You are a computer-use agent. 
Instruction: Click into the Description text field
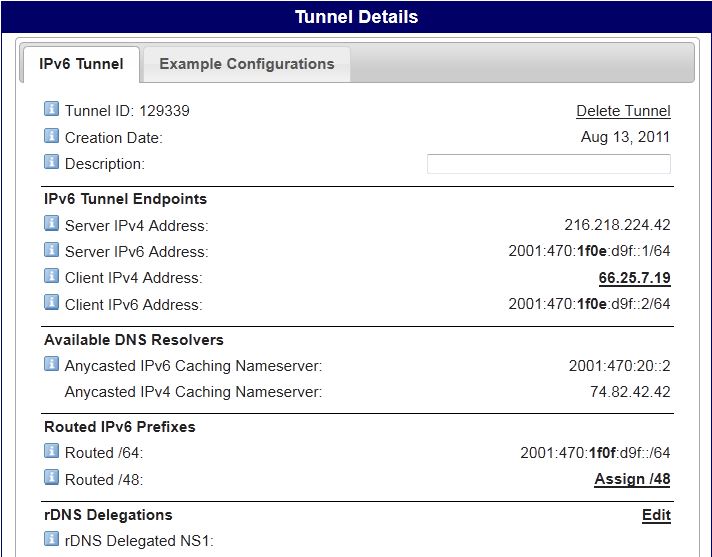[548, 164]
